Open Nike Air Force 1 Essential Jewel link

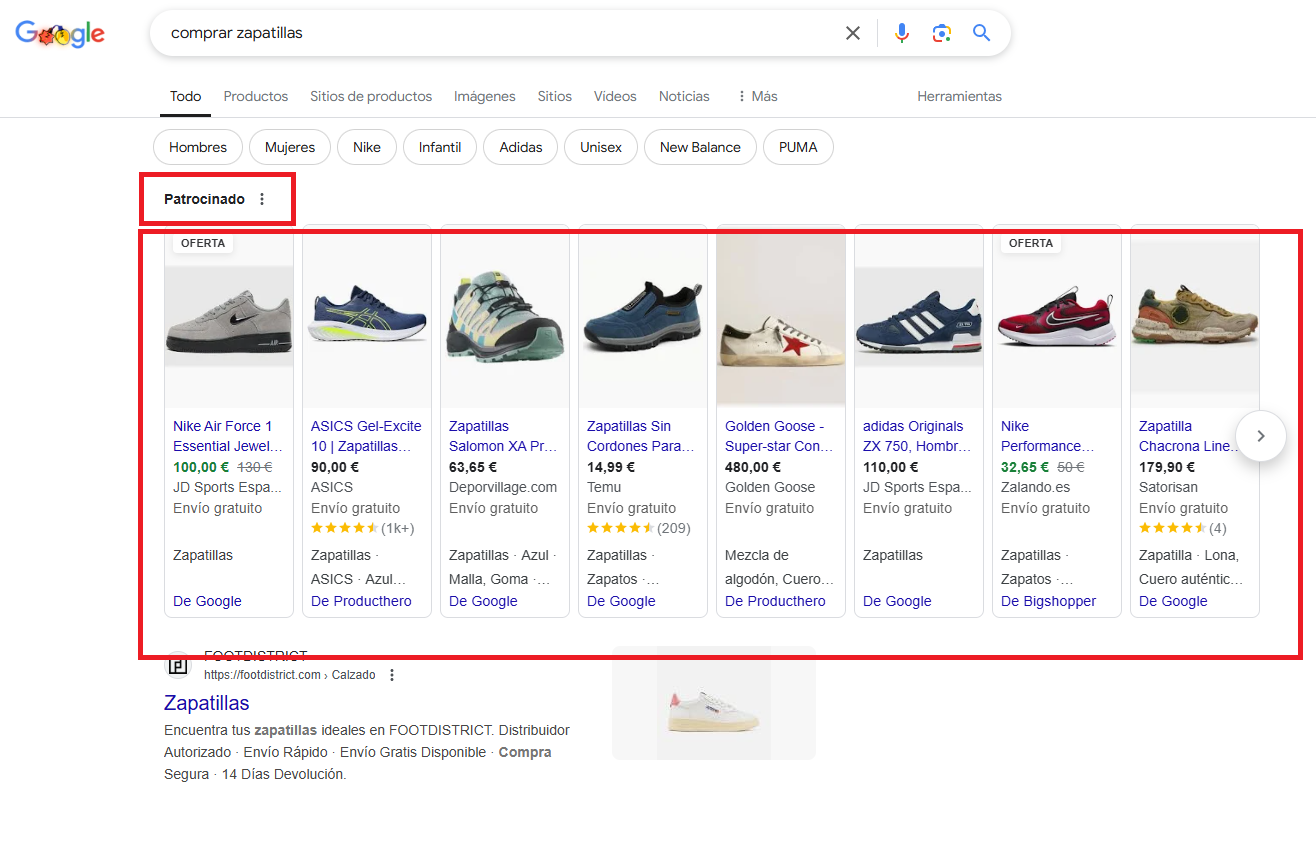(x=228, y=436)
